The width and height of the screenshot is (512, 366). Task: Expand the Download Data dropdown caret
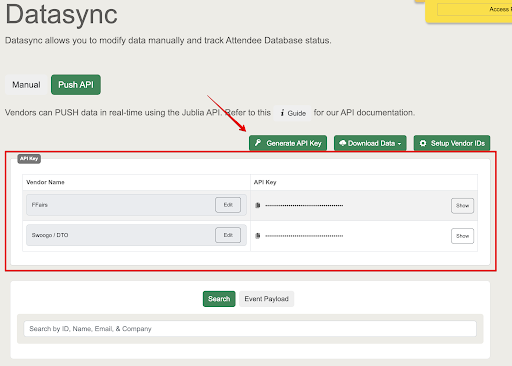click(399, 144)
